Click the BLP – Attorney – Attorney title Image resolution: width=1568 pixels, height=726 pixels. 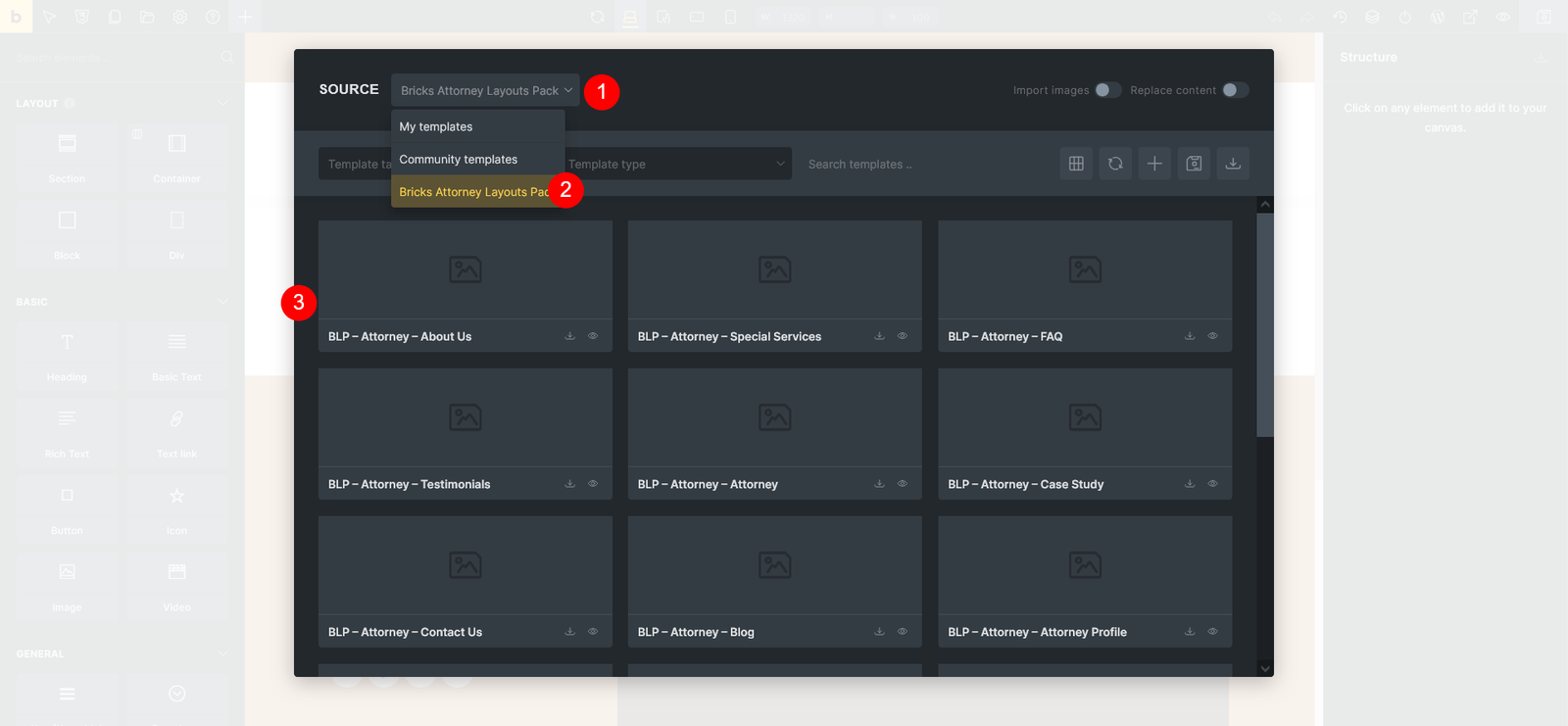708,484
